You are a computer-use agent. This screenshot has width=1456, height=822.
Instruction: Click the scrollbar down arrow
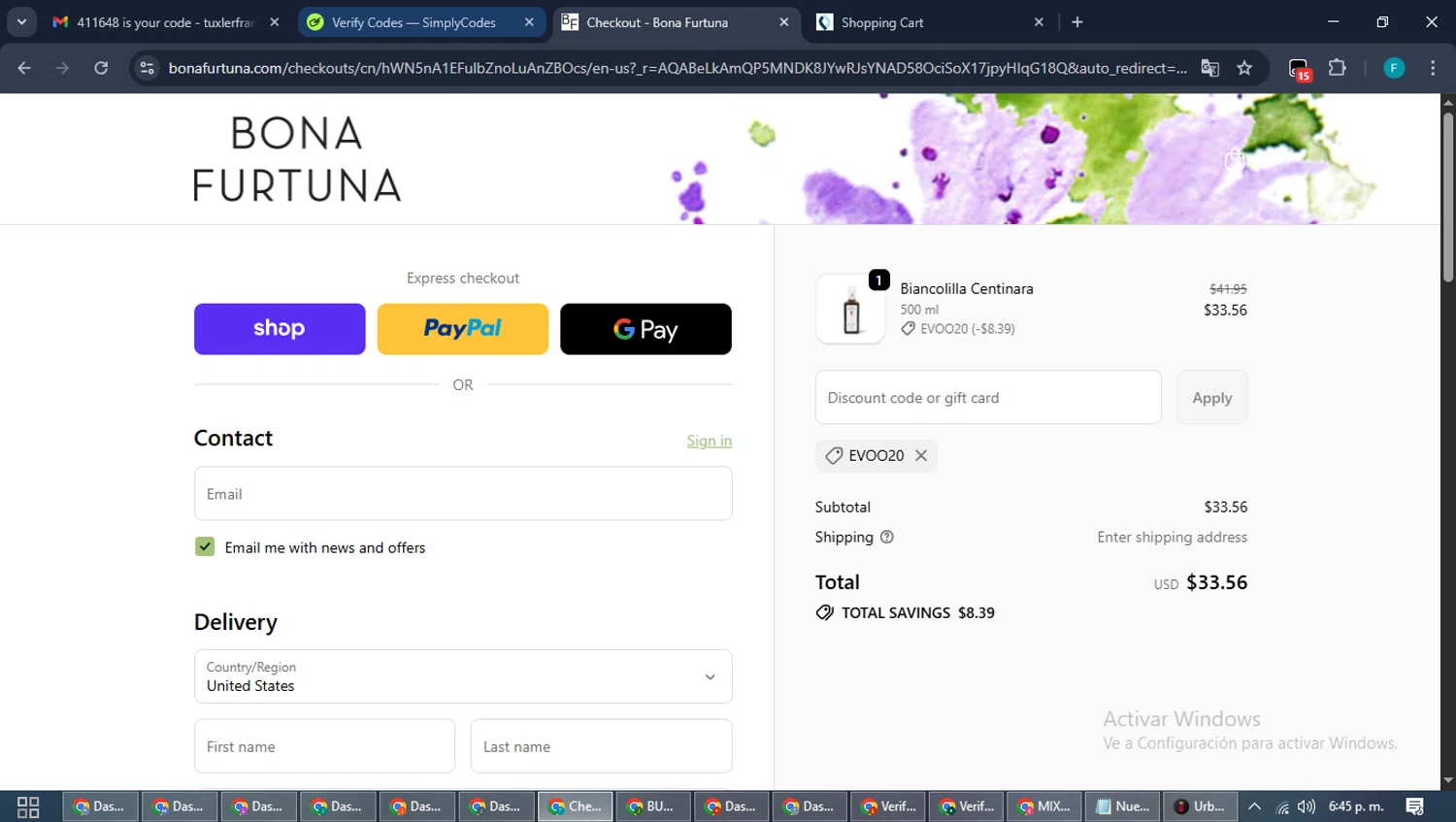tap(1448, 780)
